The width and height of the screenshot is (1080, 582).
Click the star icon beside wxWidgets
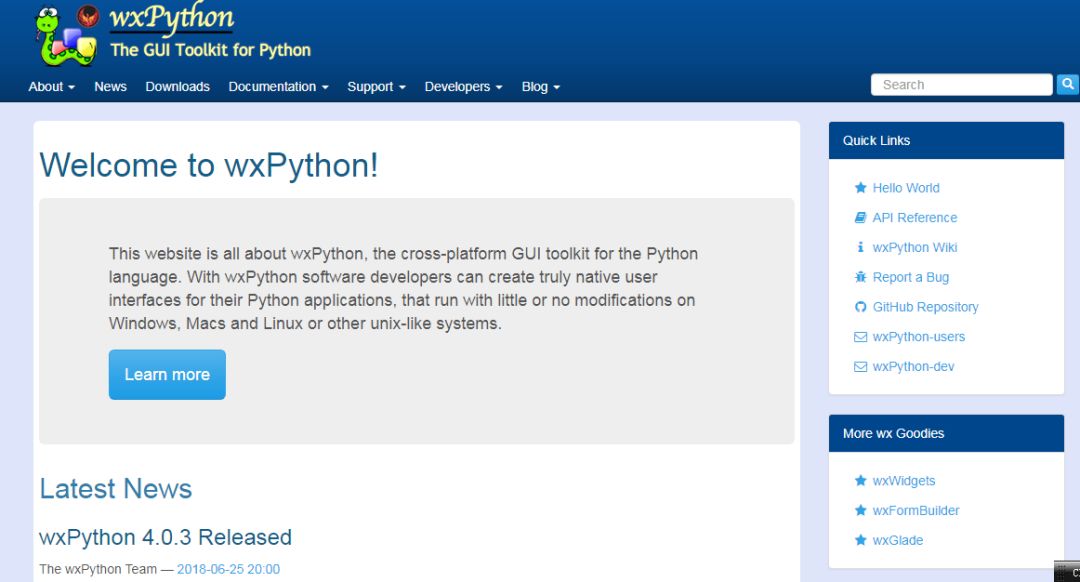(860, 481)
